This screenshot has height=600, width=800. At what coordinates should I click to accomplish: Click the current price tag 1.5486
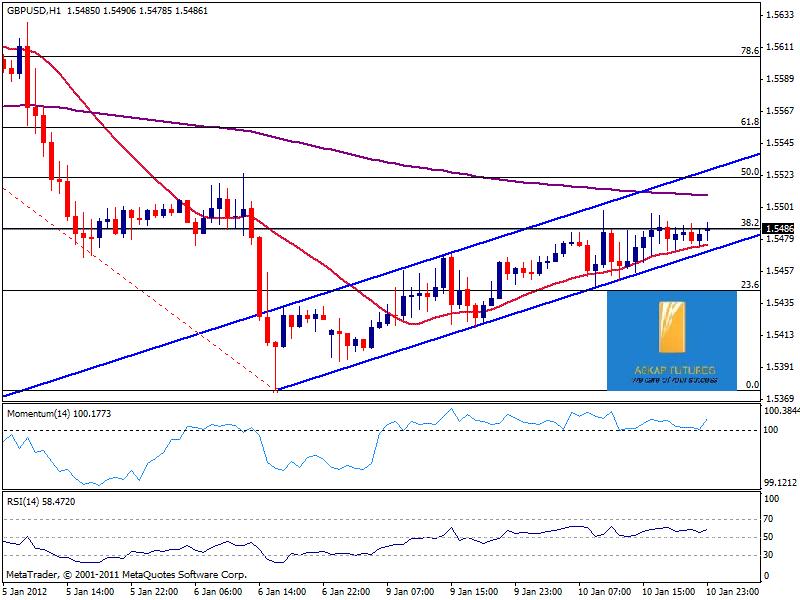tap(780, 229)
